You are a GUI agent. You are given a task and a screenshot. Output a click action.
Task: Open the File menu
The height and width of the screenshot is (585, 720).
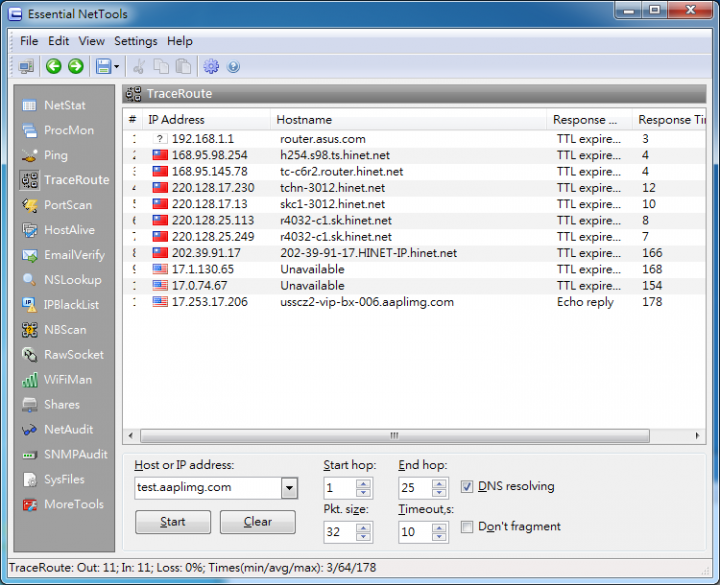pos(29,41)
